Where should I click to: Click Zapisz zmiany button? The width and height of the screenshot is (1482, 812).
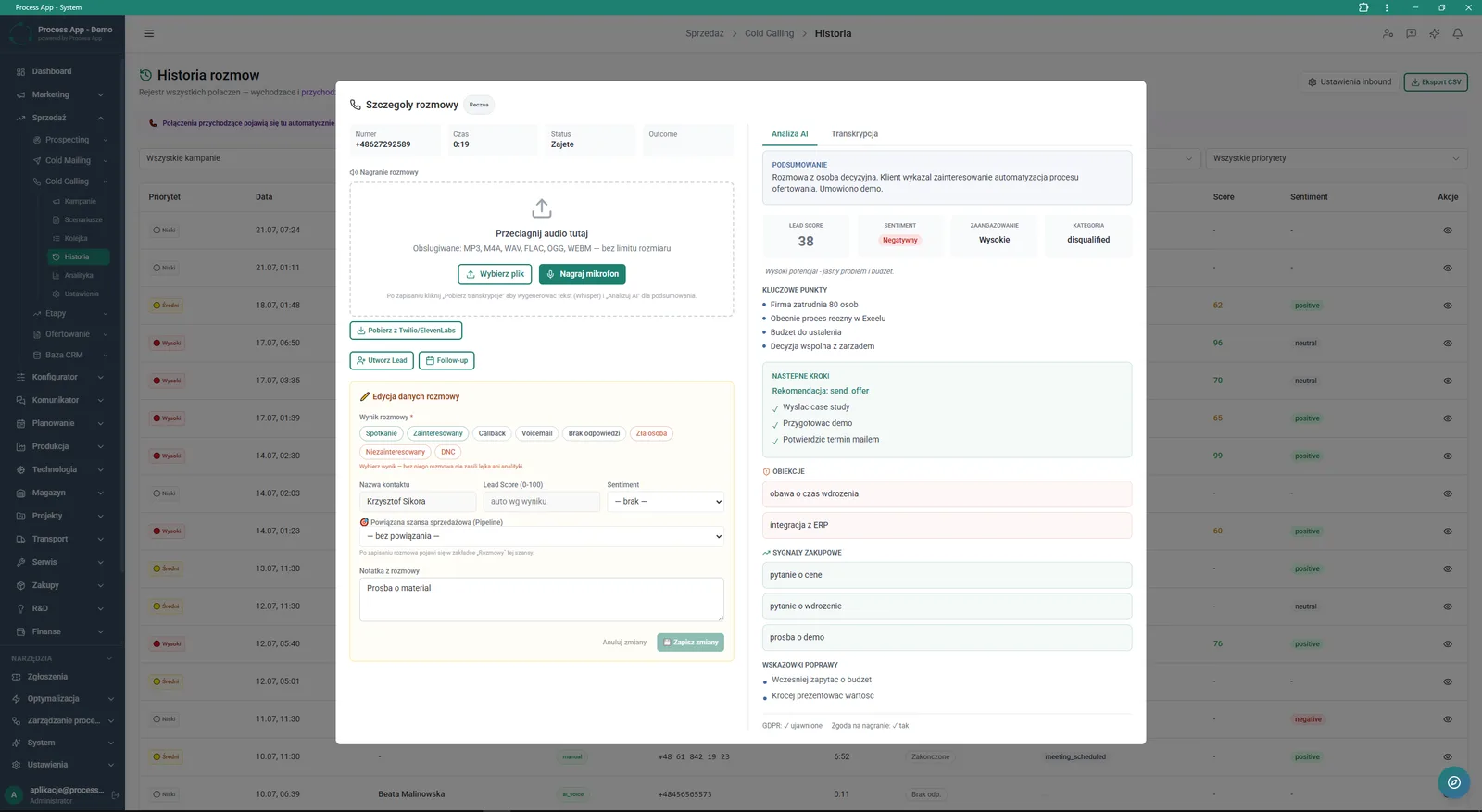pos(691,643)
